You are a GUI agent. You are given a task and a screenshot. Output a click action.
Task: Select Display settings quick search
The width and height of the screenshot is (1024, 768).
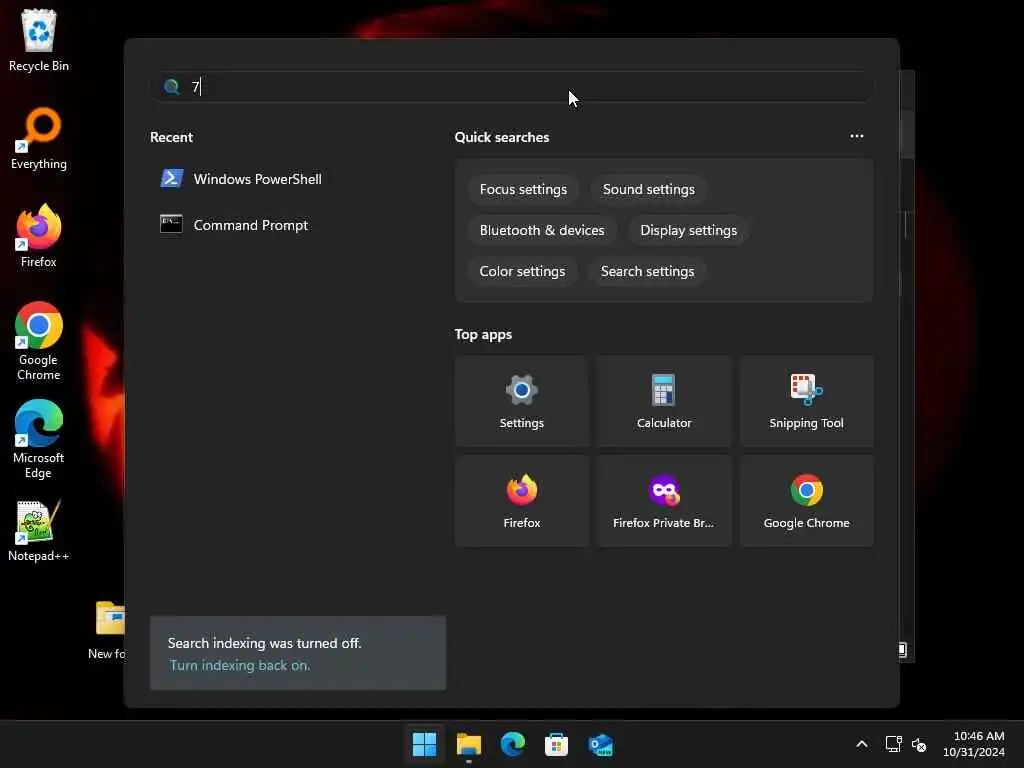(x=688, y=231)
